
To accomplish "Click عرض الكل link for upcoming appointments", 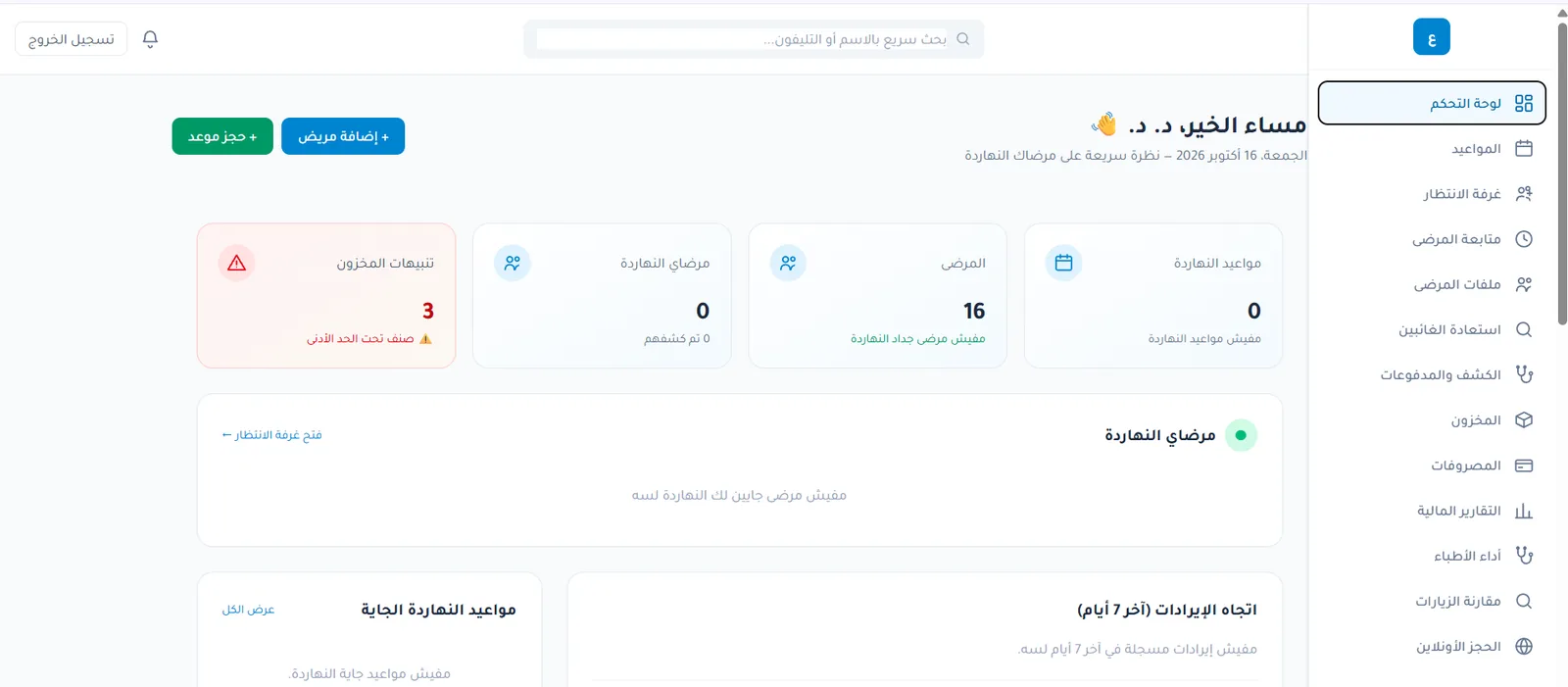I will 248,610.
